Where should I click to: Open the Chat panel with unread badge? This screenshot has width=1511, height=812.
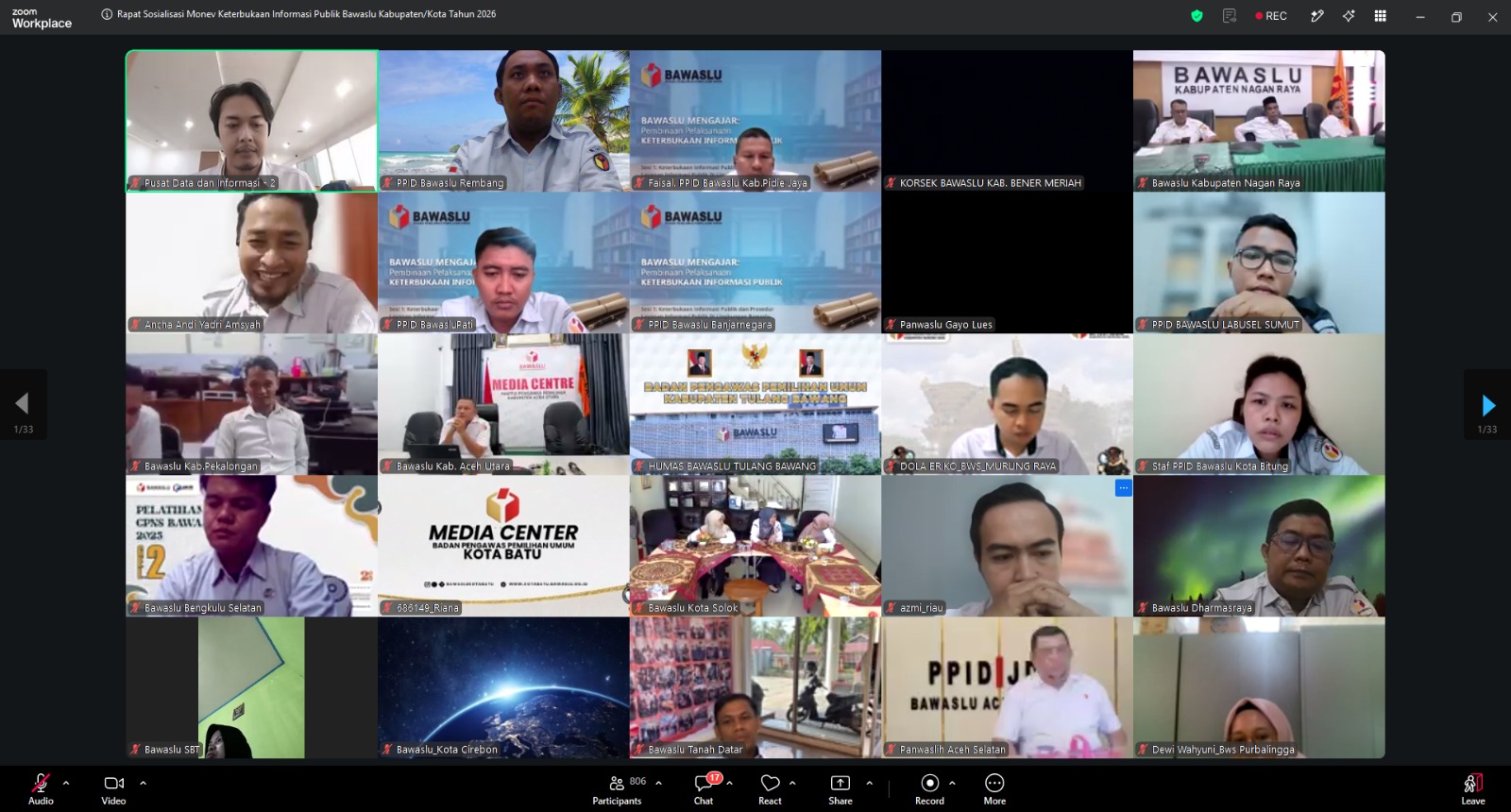704,788
